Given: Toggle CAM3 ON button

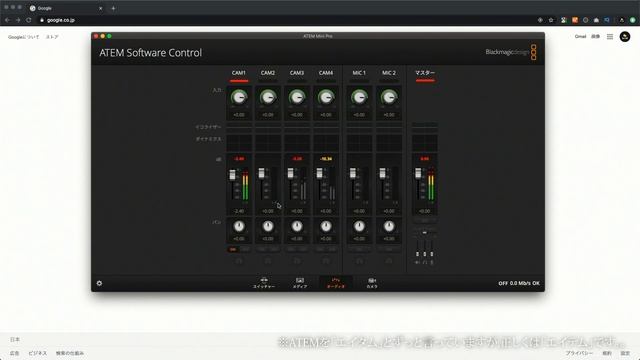Looking at the screenshot, I should [x=291, y=249].
